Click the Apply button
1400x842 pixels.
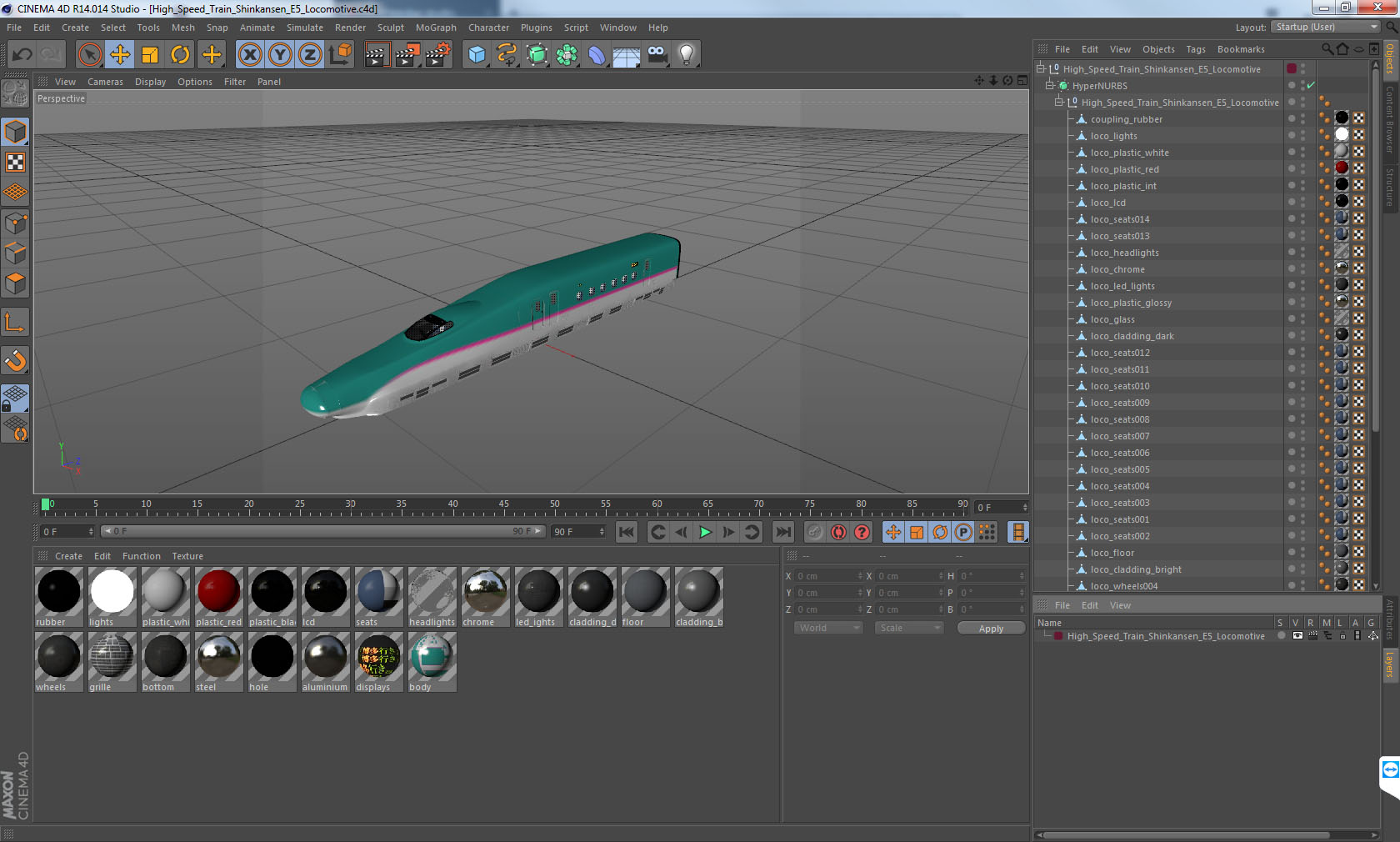click(x=991, y=629)
